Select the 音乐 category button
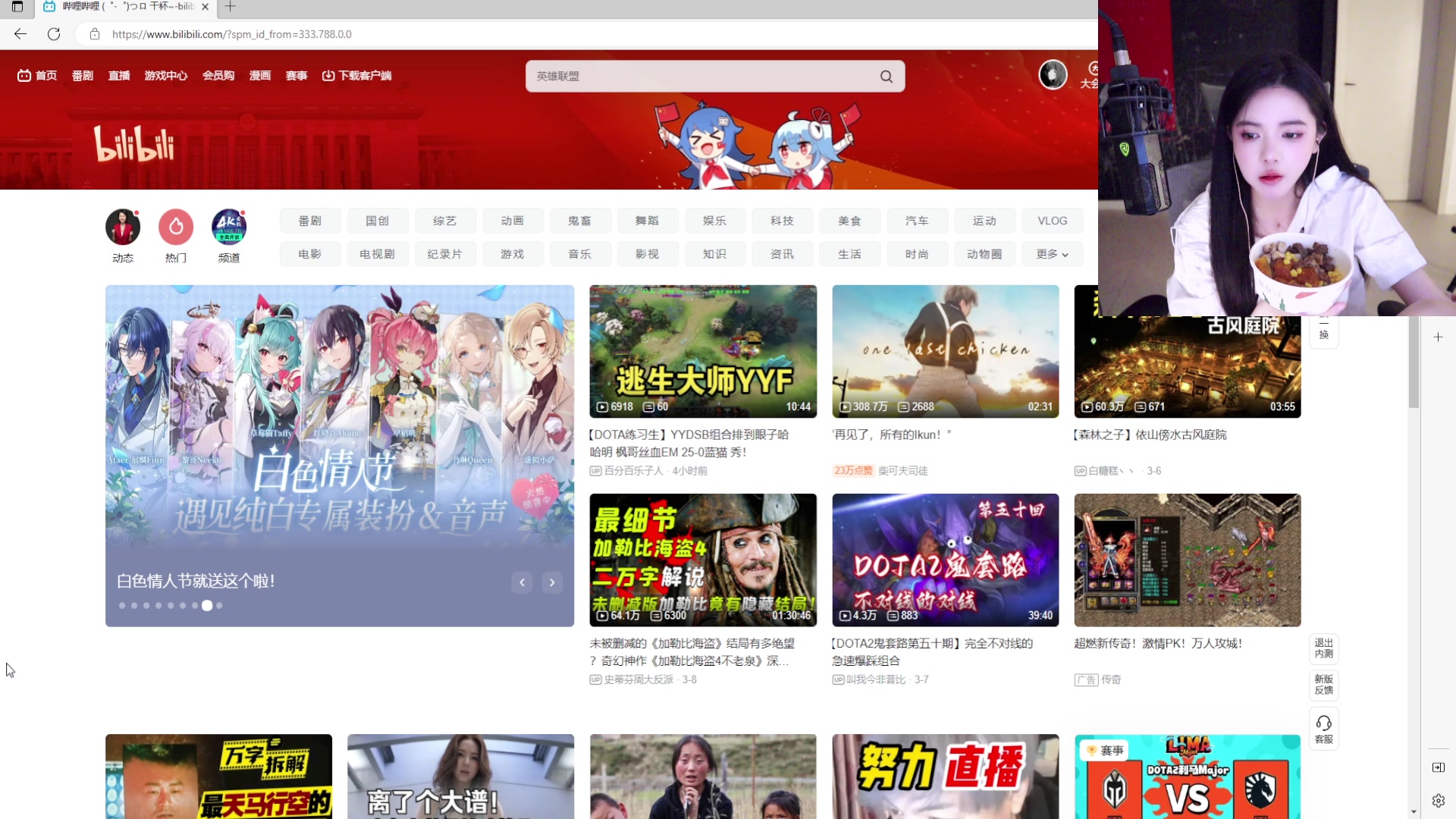This screenshot has width=1456, height=819. (580, 254)
